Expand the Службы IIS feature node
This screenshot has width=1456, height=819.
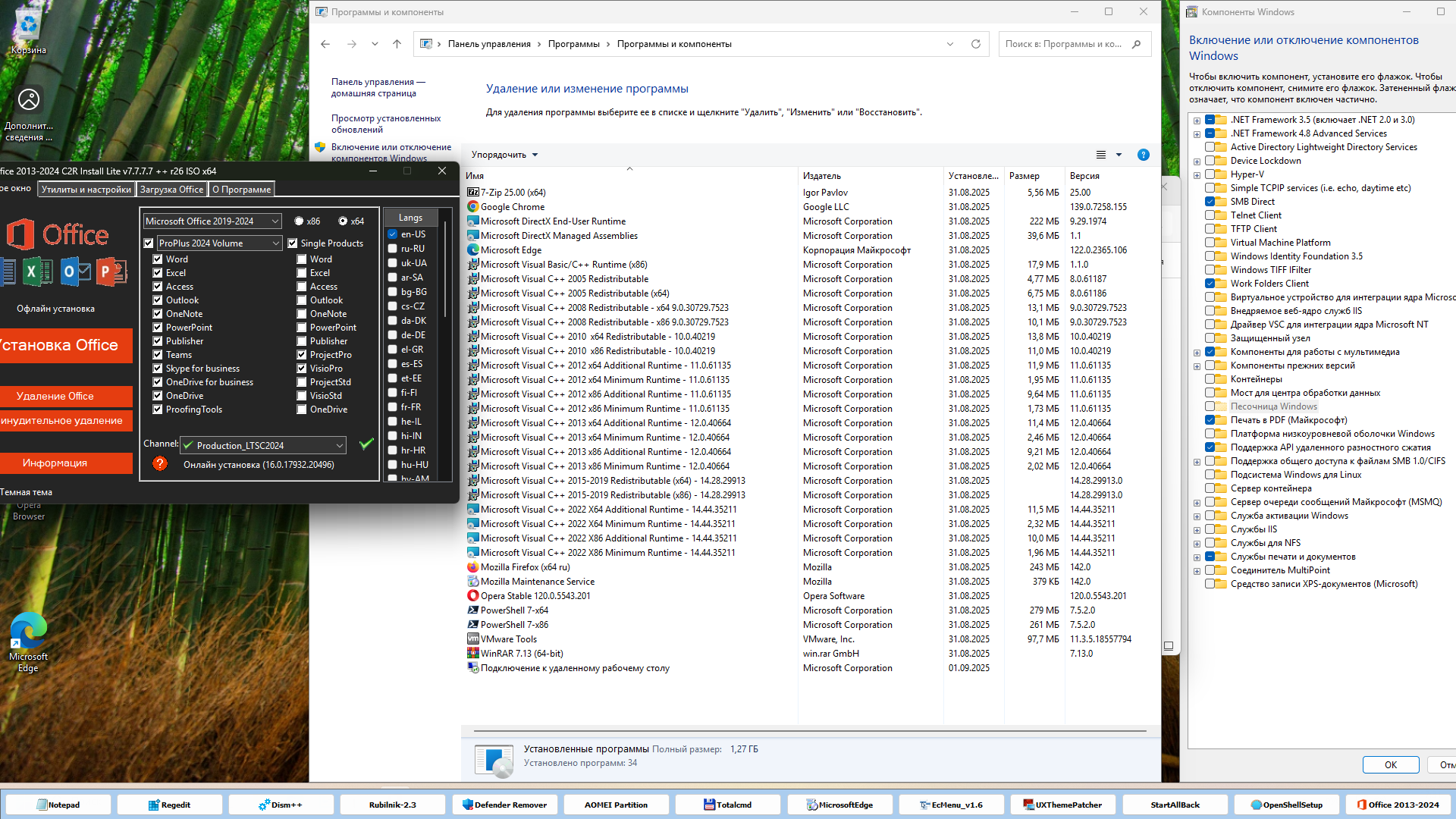pos(1197,530)
